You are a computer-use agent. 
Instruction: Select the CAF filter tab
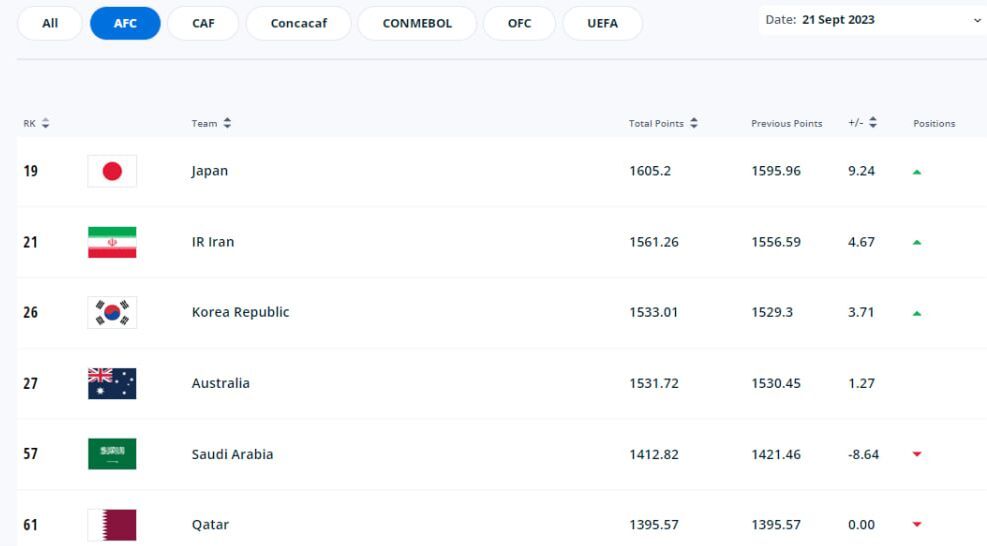[202, 24]
